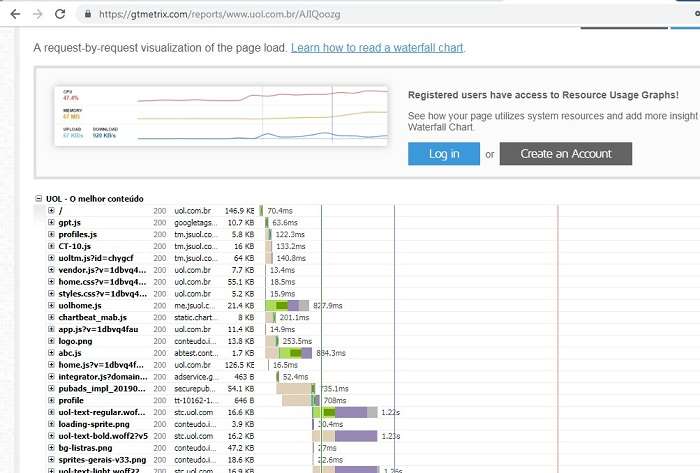Expand the CT-10.js request row

[x=51, y=246]
